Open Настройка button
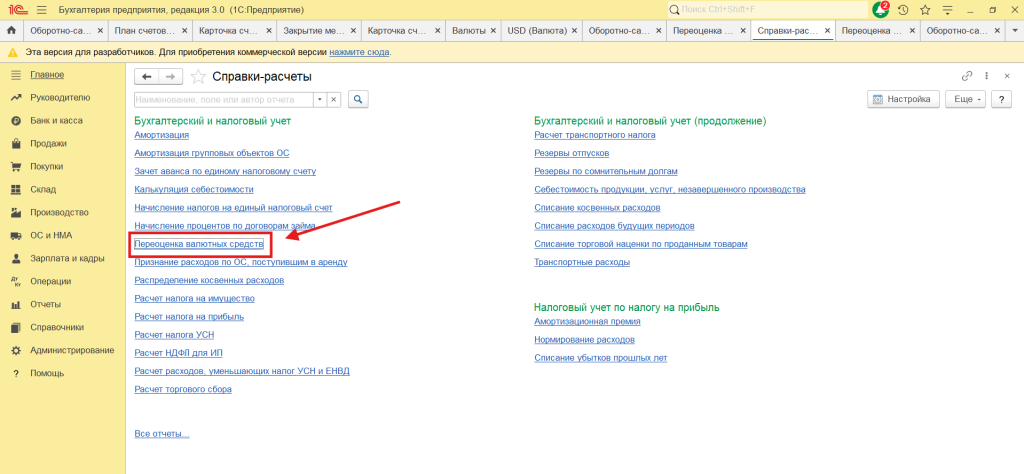The width and height of the screenshot is (1024, 474). point(903,99)
